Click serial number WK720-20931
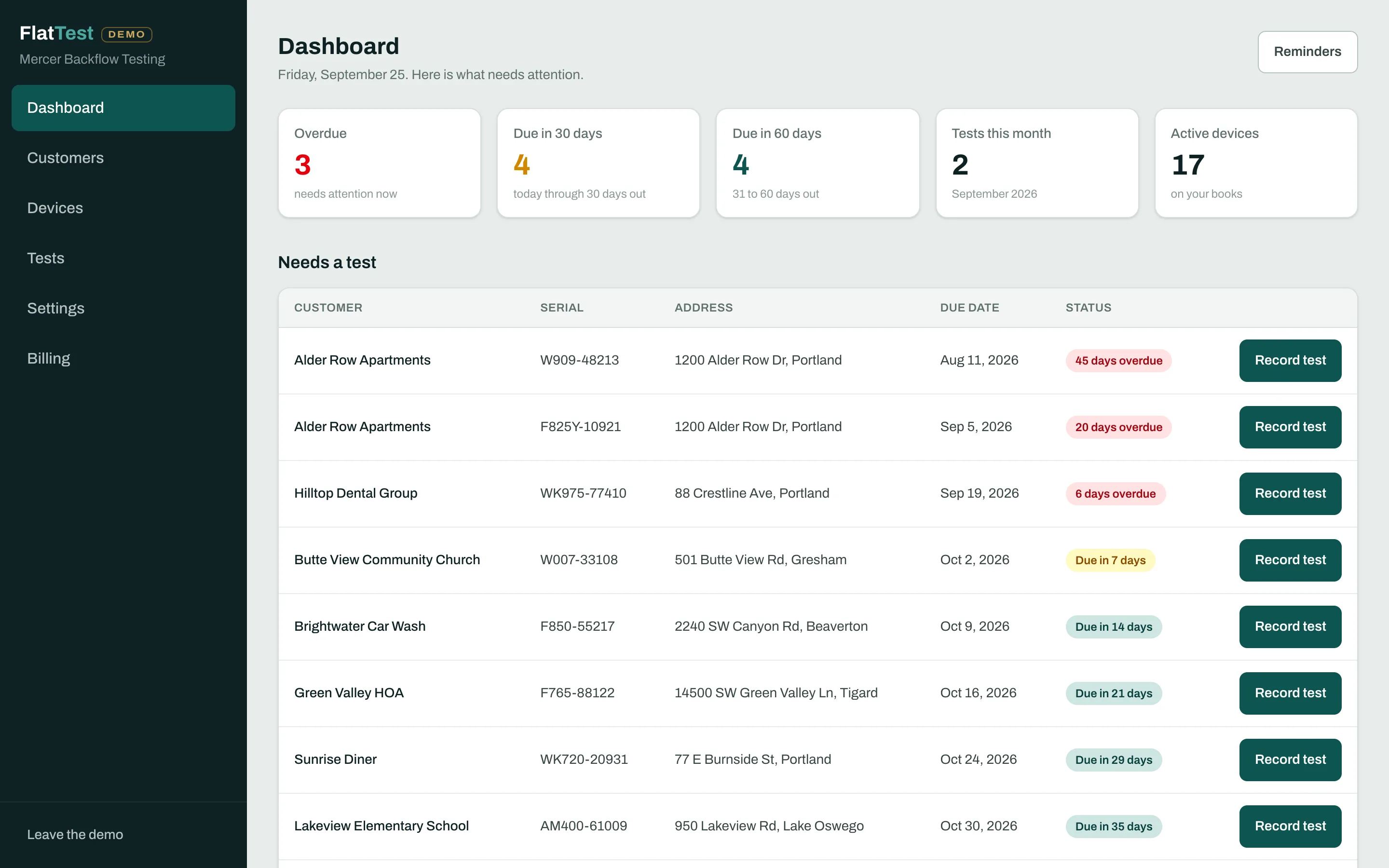 pyautogui.click(x=584, y=759)
